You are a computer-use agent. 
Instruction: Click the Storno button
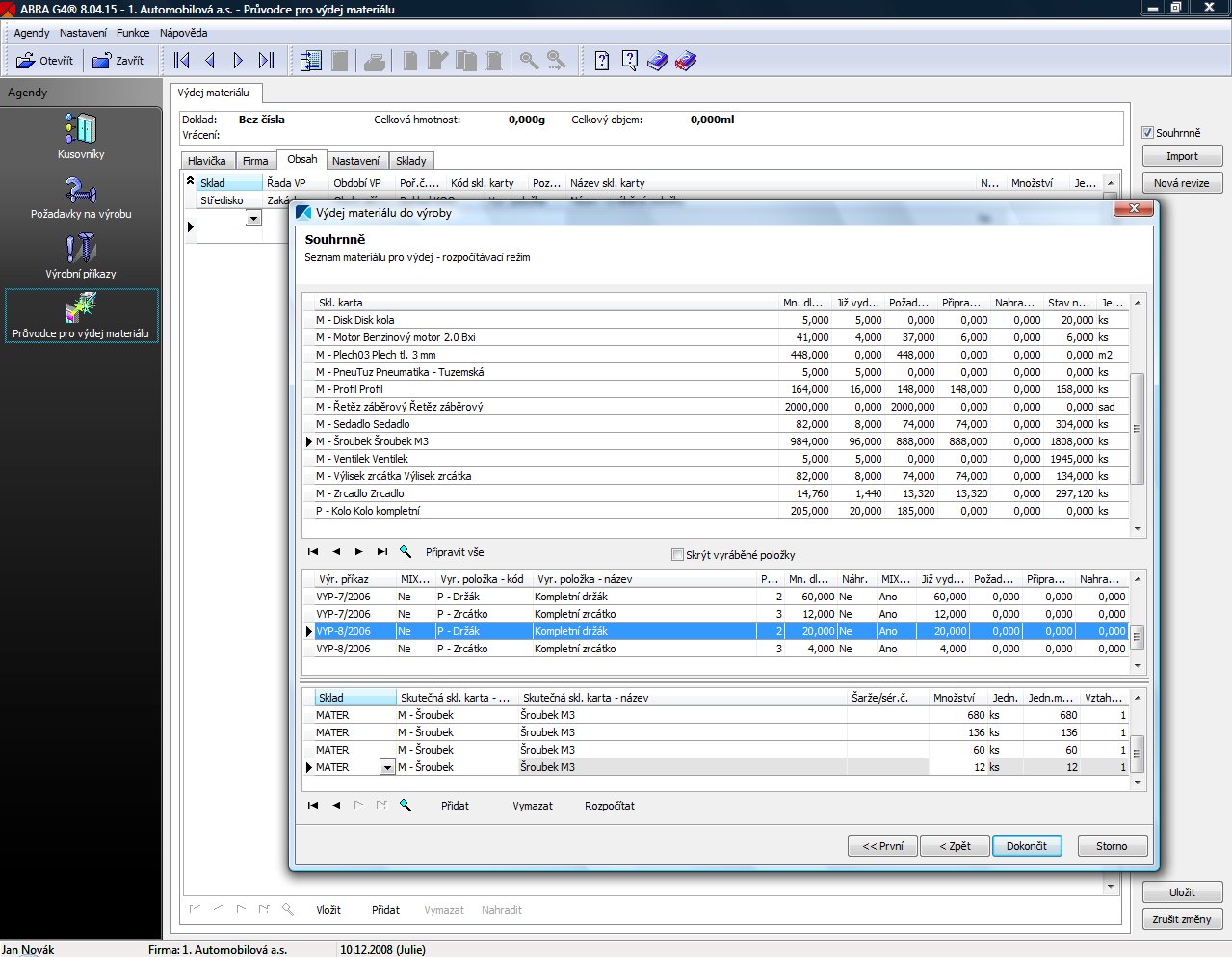(x=1112, y=846)
